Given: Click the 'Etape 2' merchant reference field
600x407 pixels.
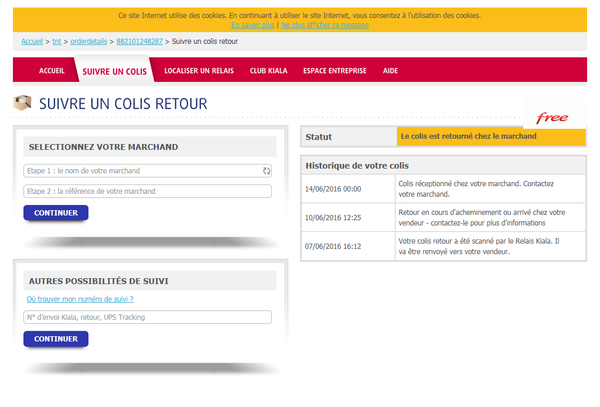Looking at the screenshot, I should [147, 191].
